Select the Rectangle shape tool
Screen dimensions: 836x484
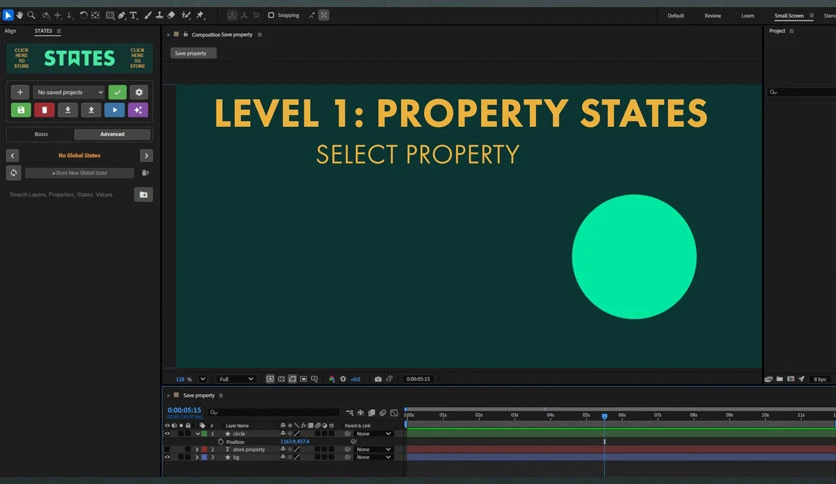tap(110, 15)
